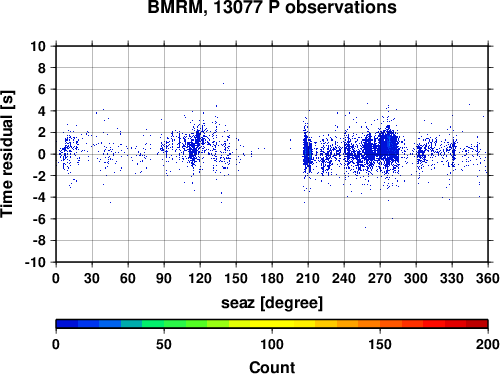Viewport: 500px width, 374px height.
Task: Select the green segment near colorbar 50
Action: [164, 324]
